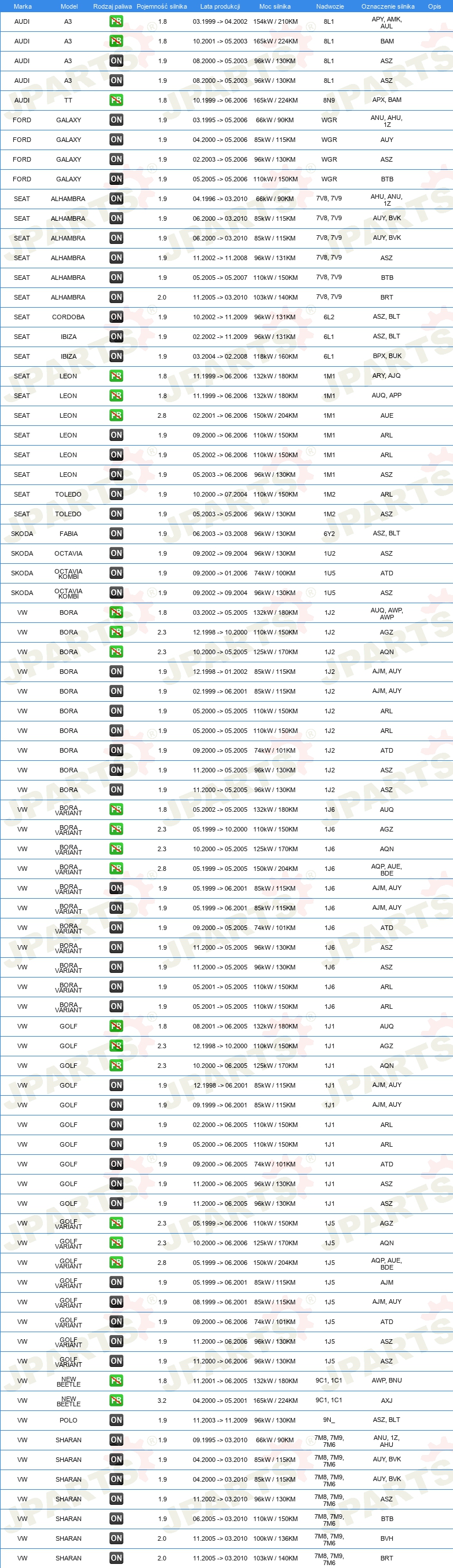The height and width of the screenshot is (1568, 453).
Task: Click the Rodzaj paliwa column header
Action: point(112,7)
